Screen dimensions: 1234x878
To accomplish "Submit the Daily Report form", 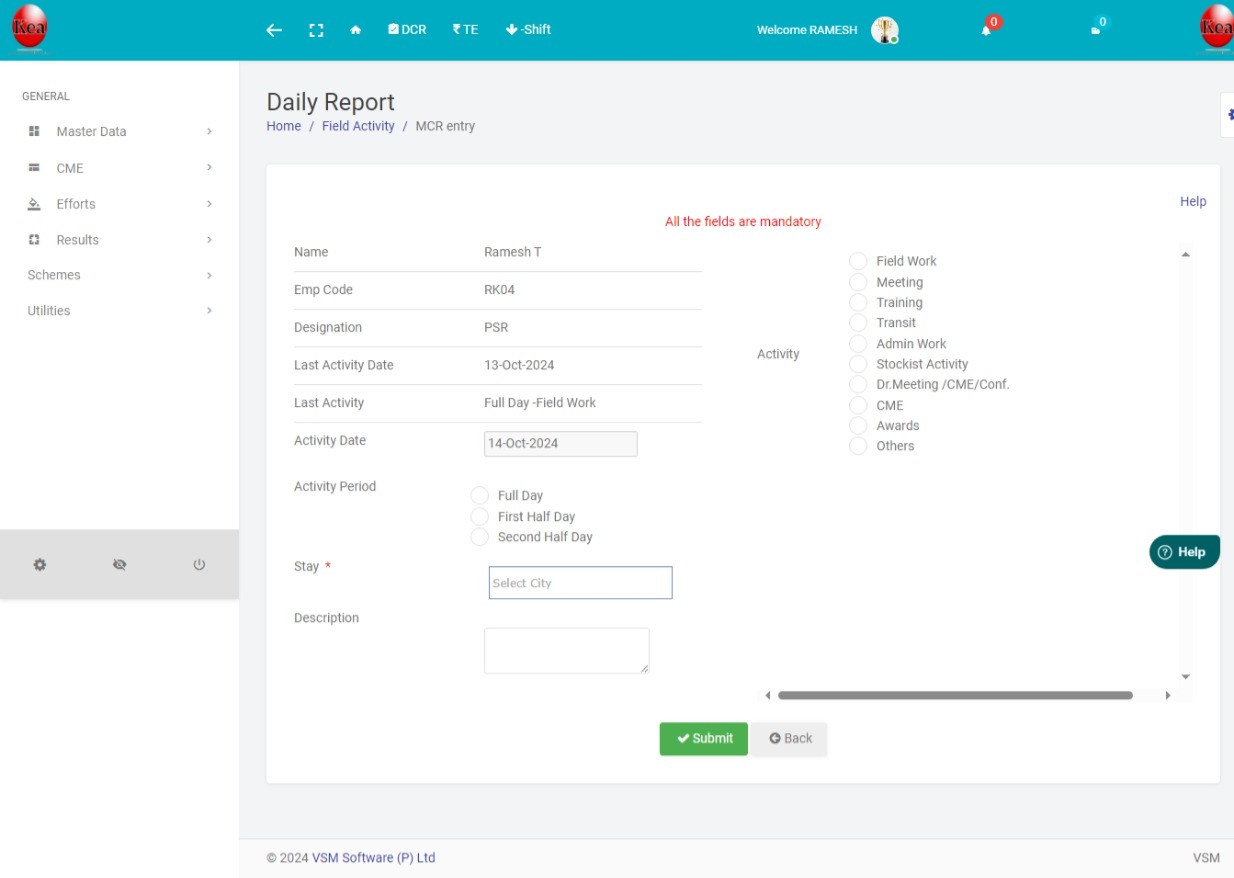I will (x=702, y=738).
